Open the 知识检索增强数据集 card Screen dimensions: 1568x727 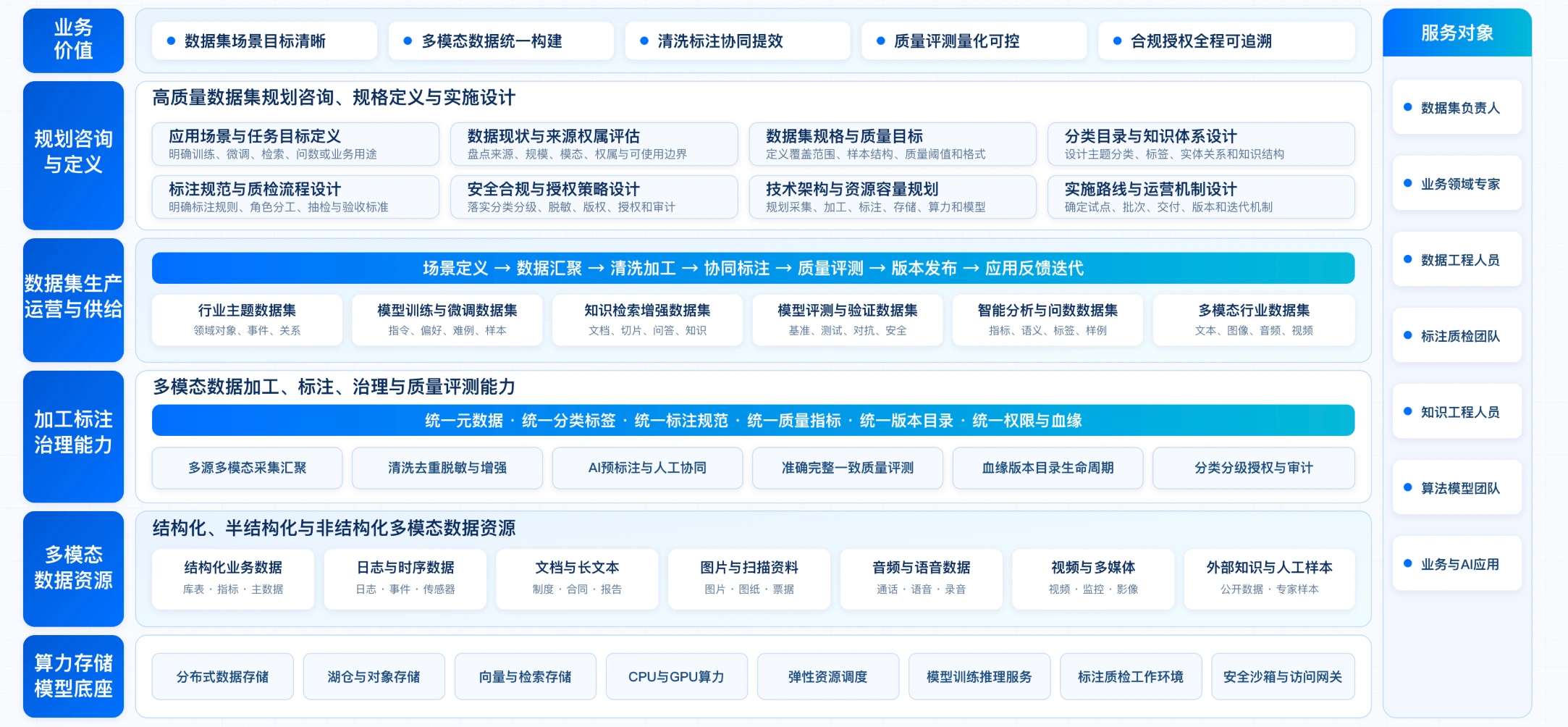tap(647, 319)
